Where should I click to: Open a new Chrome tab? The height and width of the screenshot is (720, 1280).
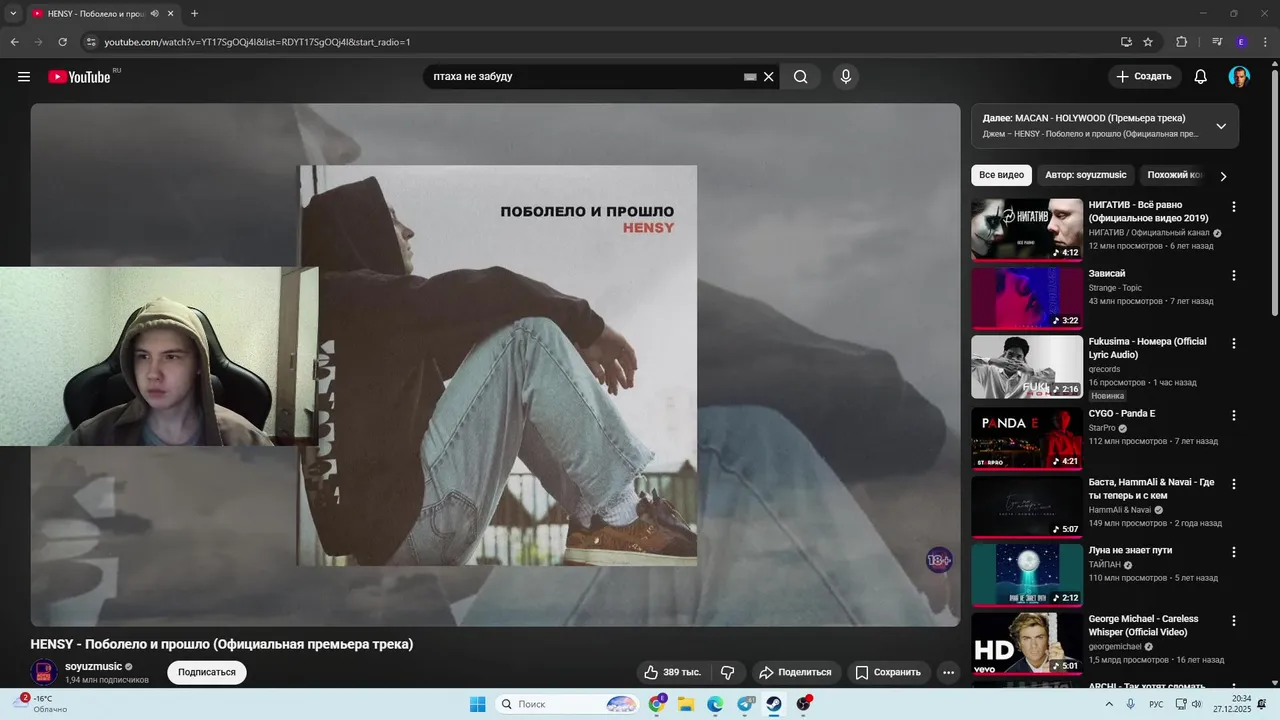(x=194, y=14)
